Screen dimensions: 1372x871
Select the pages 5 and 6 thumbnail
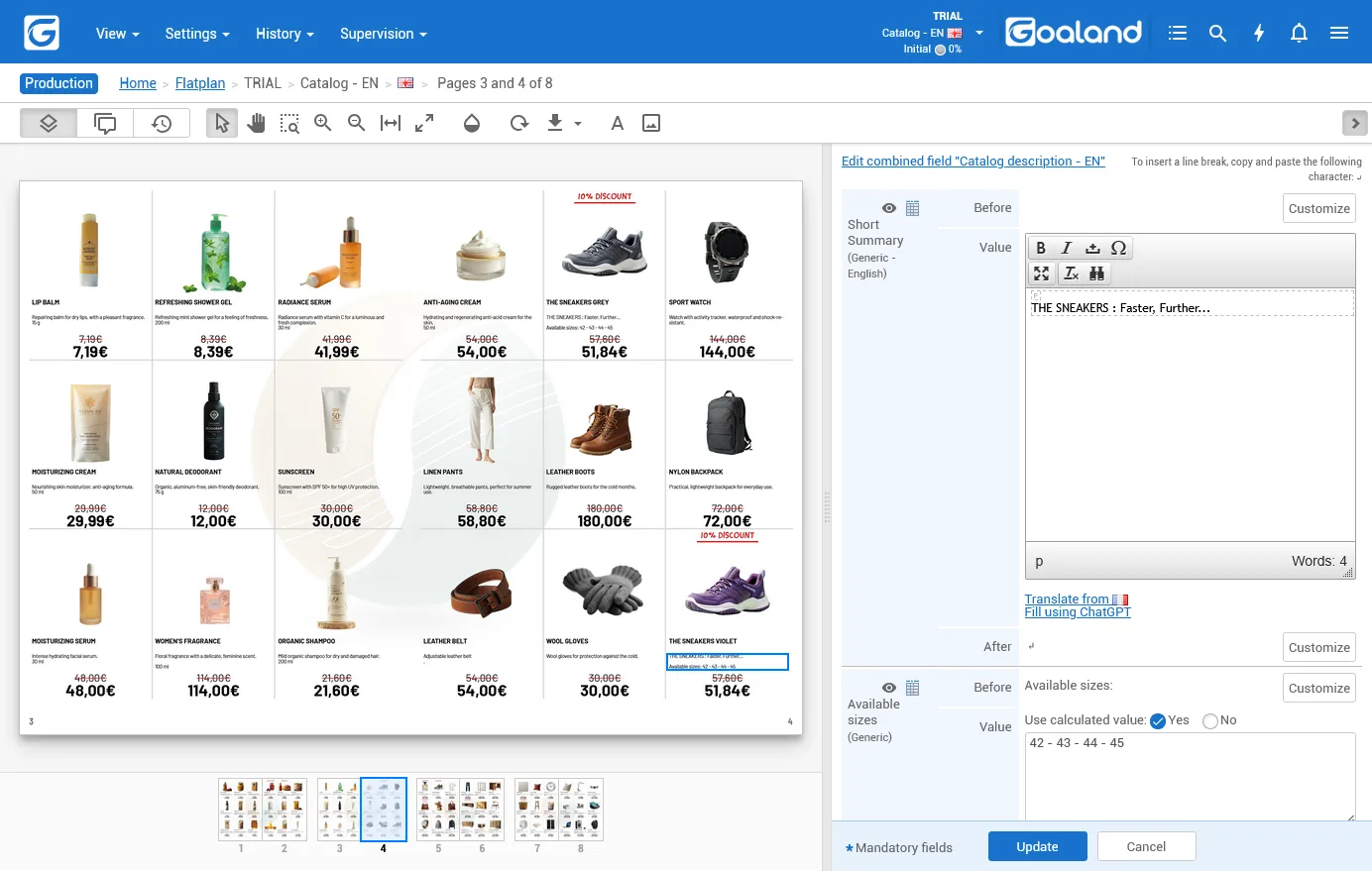point(460,810)
